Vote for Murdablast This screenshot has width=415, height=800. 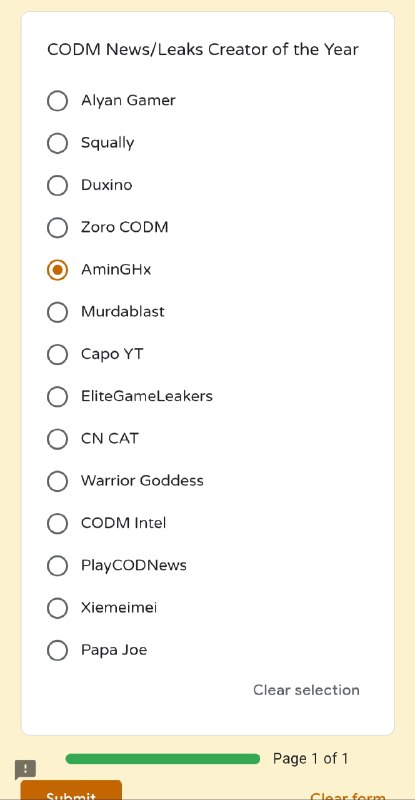coord(57,312)
